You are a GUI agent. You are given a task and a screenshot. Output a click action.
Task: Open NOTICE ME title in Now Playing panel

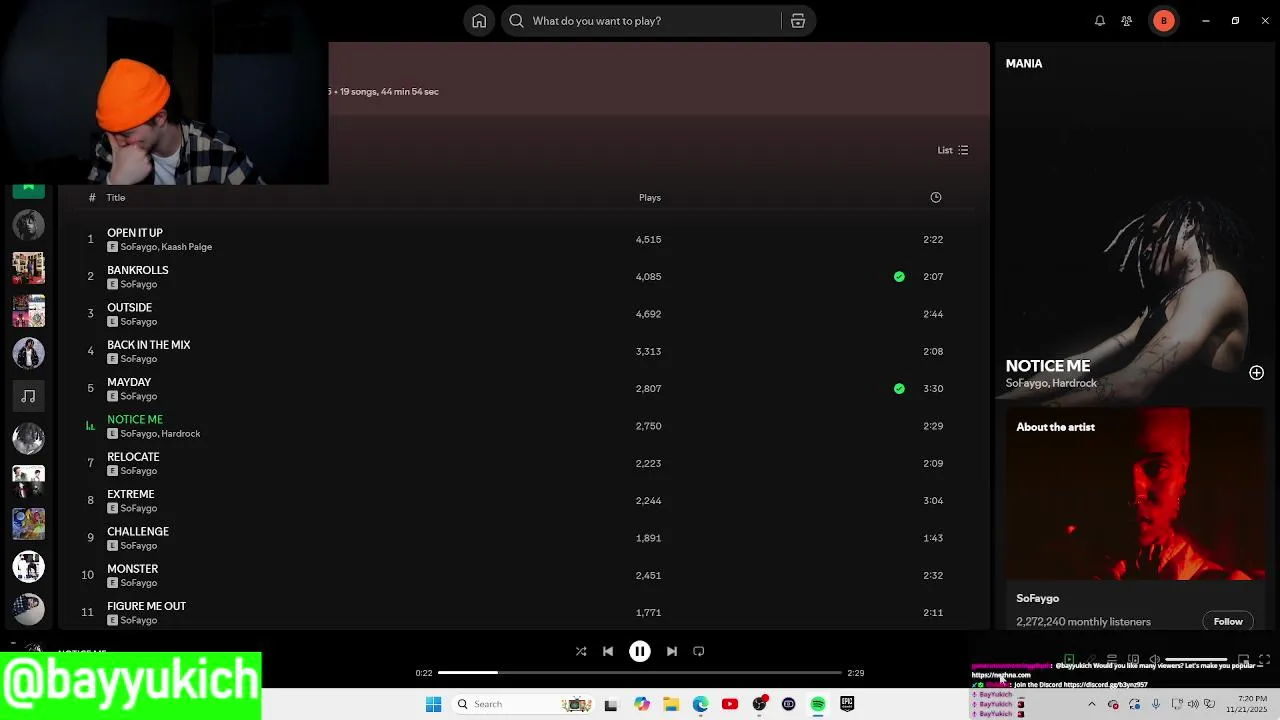coord(1048,366)
